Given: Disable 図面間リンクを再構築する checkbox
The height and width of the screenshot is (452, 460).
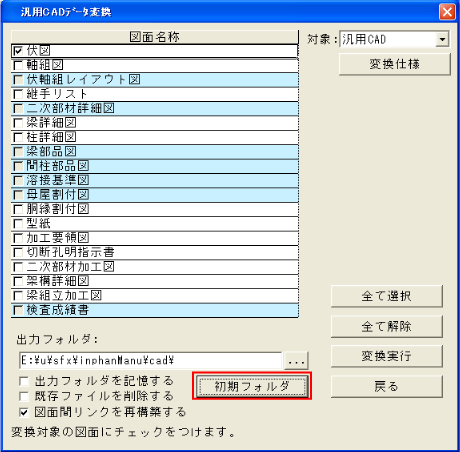Looking at the screenshot, I should point(24,412).
